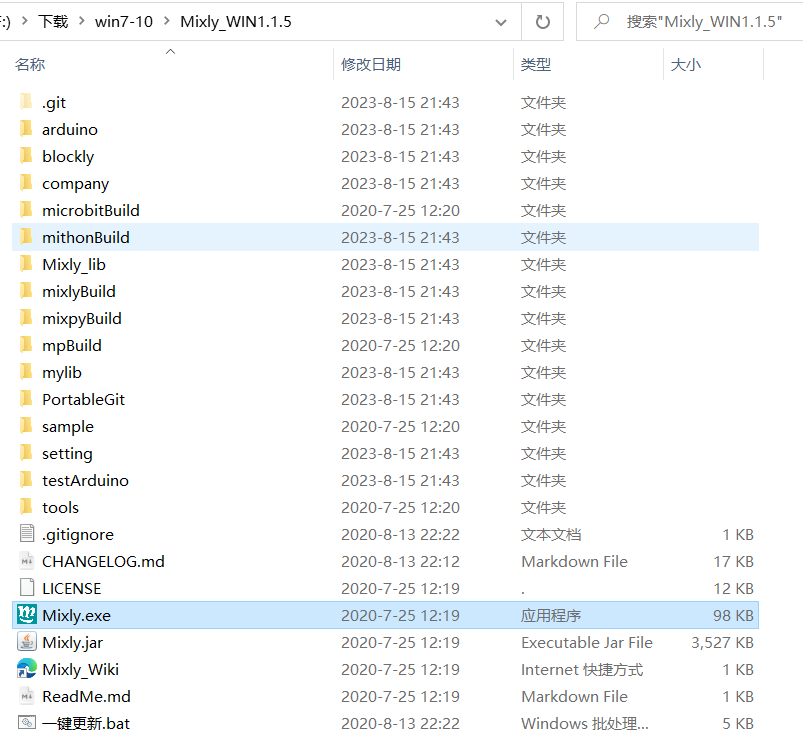The image size is (803, 743).
Task: Click the 应用程序 type of Mixly.exe
Action: (x=551, y=615)
